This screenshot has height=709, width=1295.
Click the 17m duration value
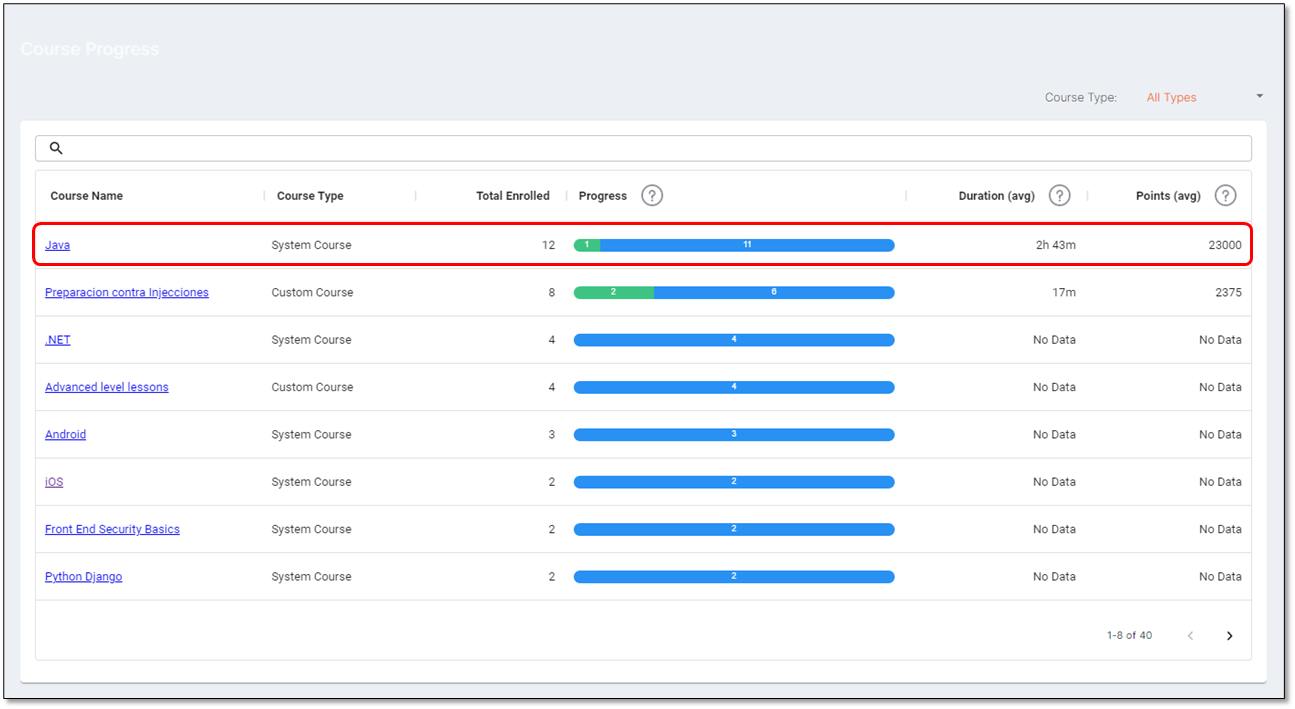[1064, 292]
